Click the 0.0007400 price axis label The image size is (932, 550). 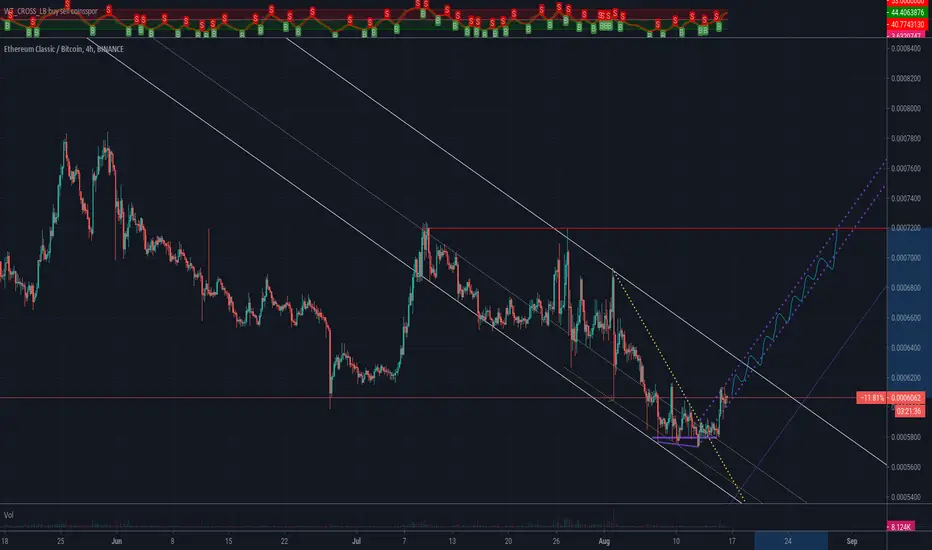(x=906, y=198)
